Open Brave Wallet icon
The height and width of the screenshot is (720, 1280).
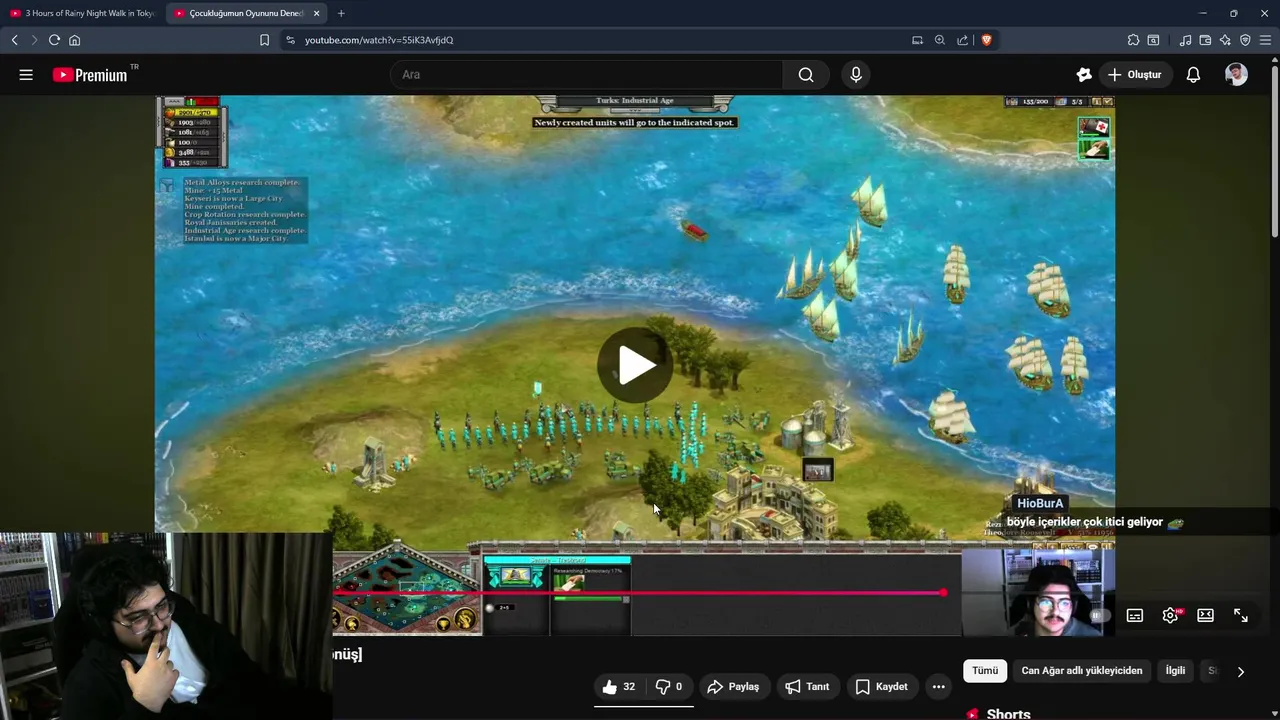pos(1205,40)
